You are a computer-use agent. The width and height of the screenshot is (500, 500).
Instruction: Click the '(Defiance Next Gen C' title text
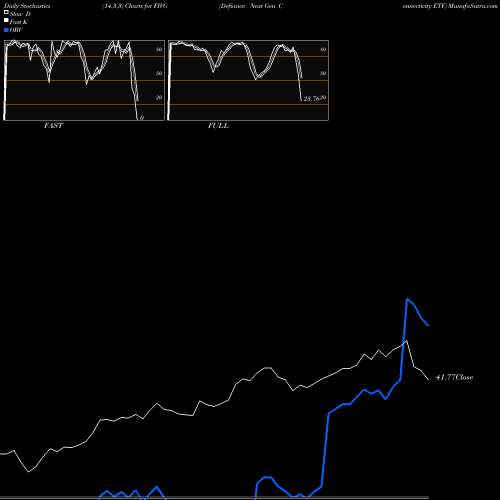coord(251,6)
